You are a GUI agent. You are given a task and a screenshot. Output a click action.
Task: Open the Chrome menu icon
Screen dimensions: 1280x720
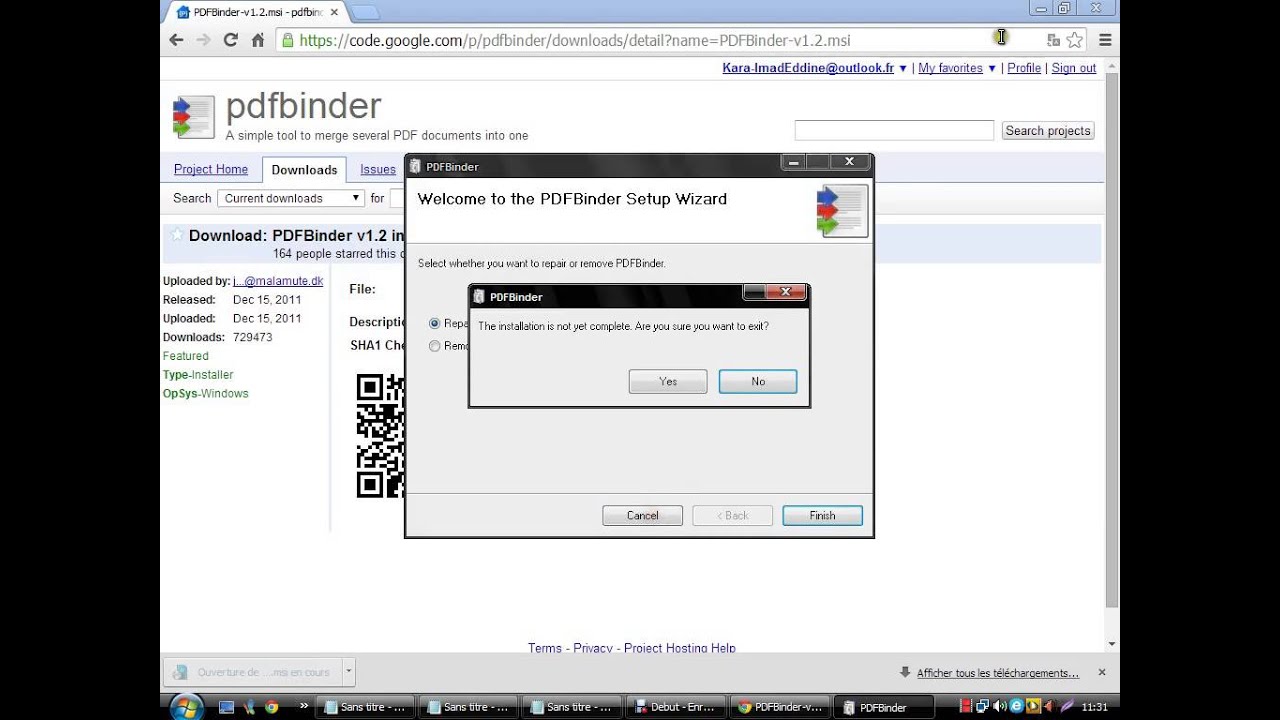coord(1105,40)
